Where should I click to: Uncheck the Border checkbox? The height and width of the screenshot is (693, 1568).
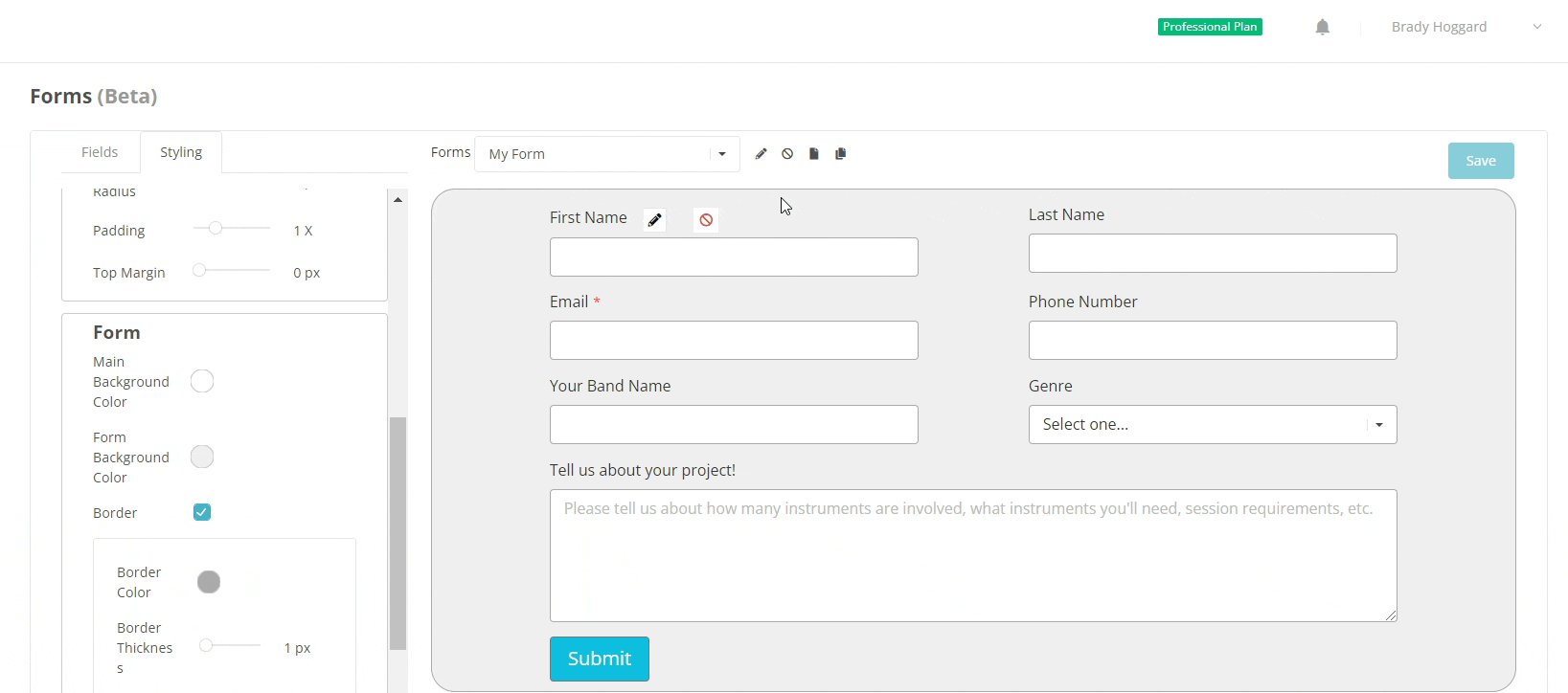[202, 512]
